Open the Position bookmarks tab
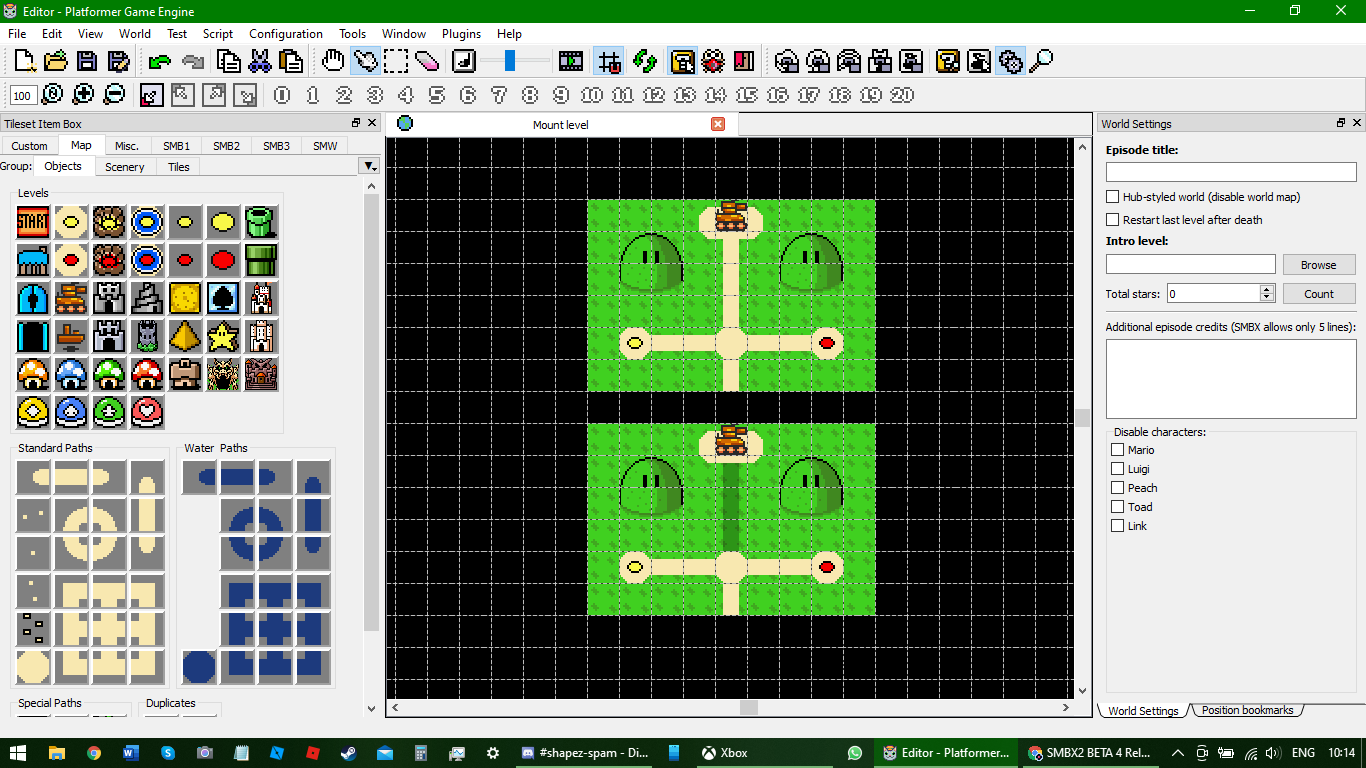Viewport: 1366px width, 768px height. pos(1247,710)
